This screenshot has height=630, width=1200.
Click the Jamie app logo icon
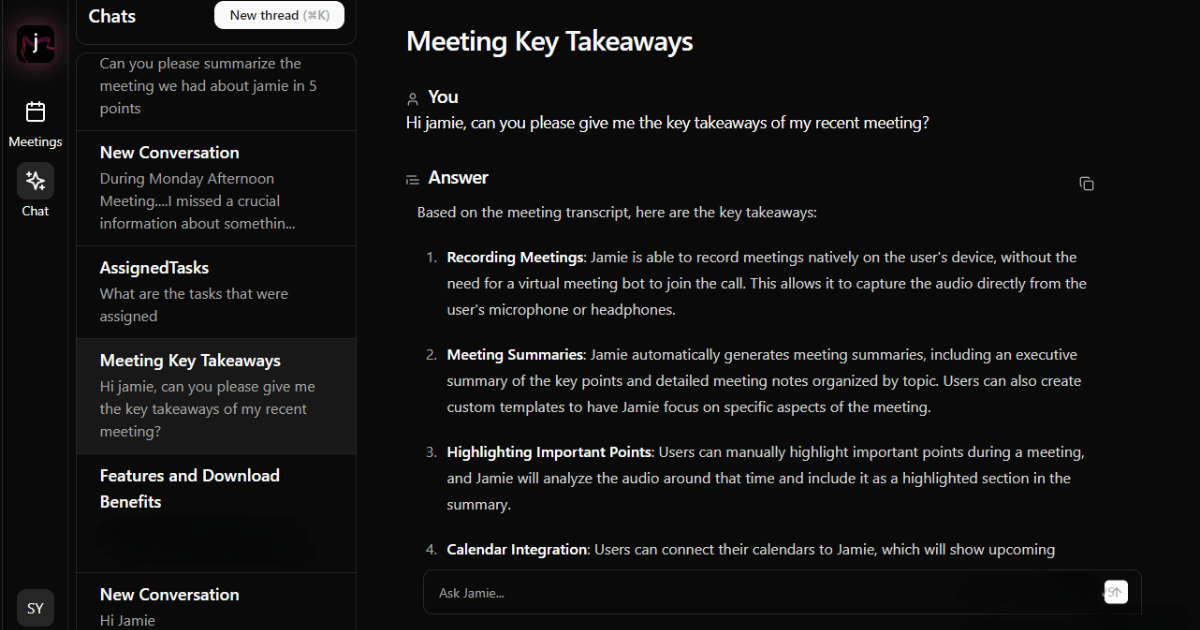[35, 44]
